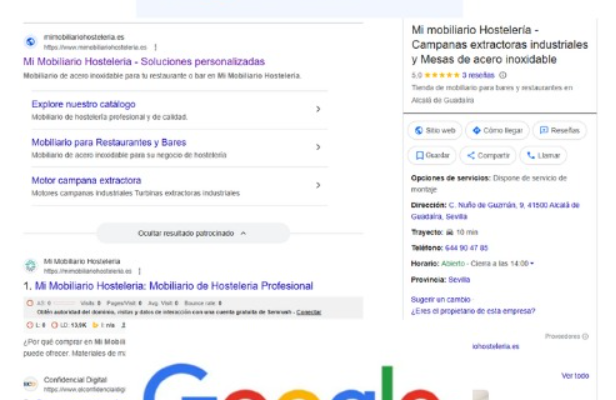Click the Confidencial Digital site name
Screen dimensions: 616x400
coord(75,380)
